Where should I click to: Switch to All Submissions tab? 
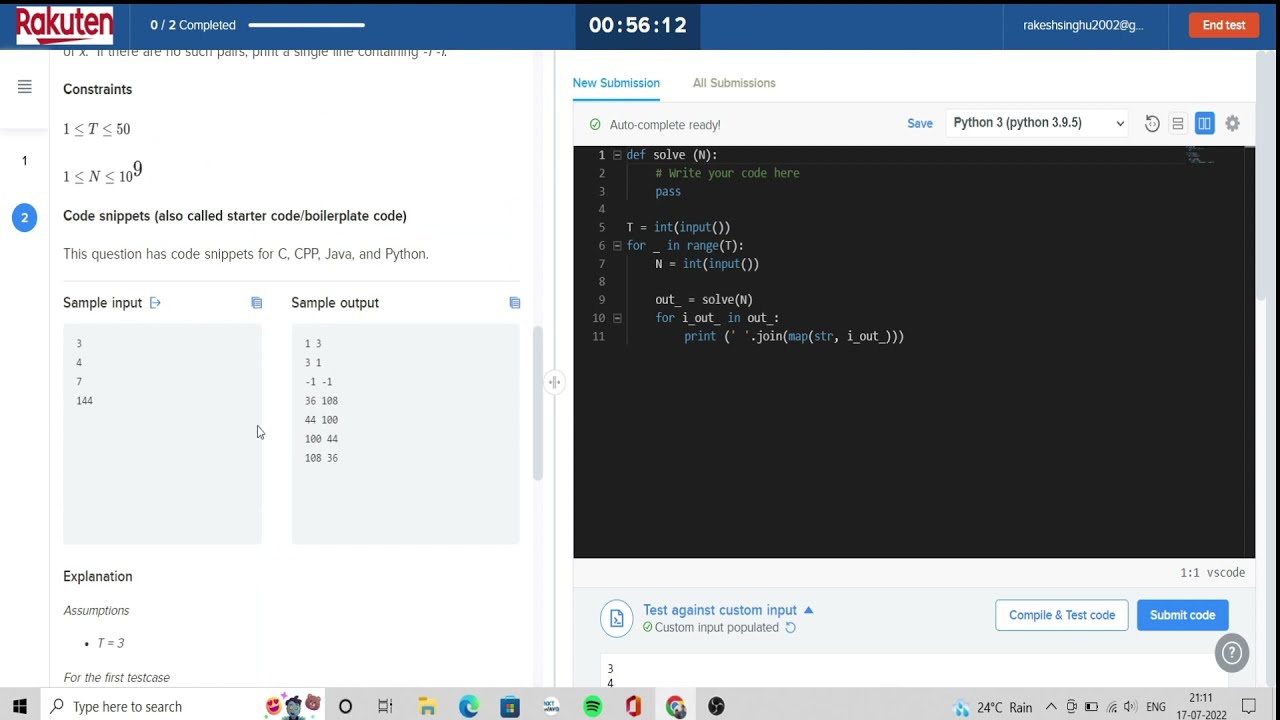(734, 83)
